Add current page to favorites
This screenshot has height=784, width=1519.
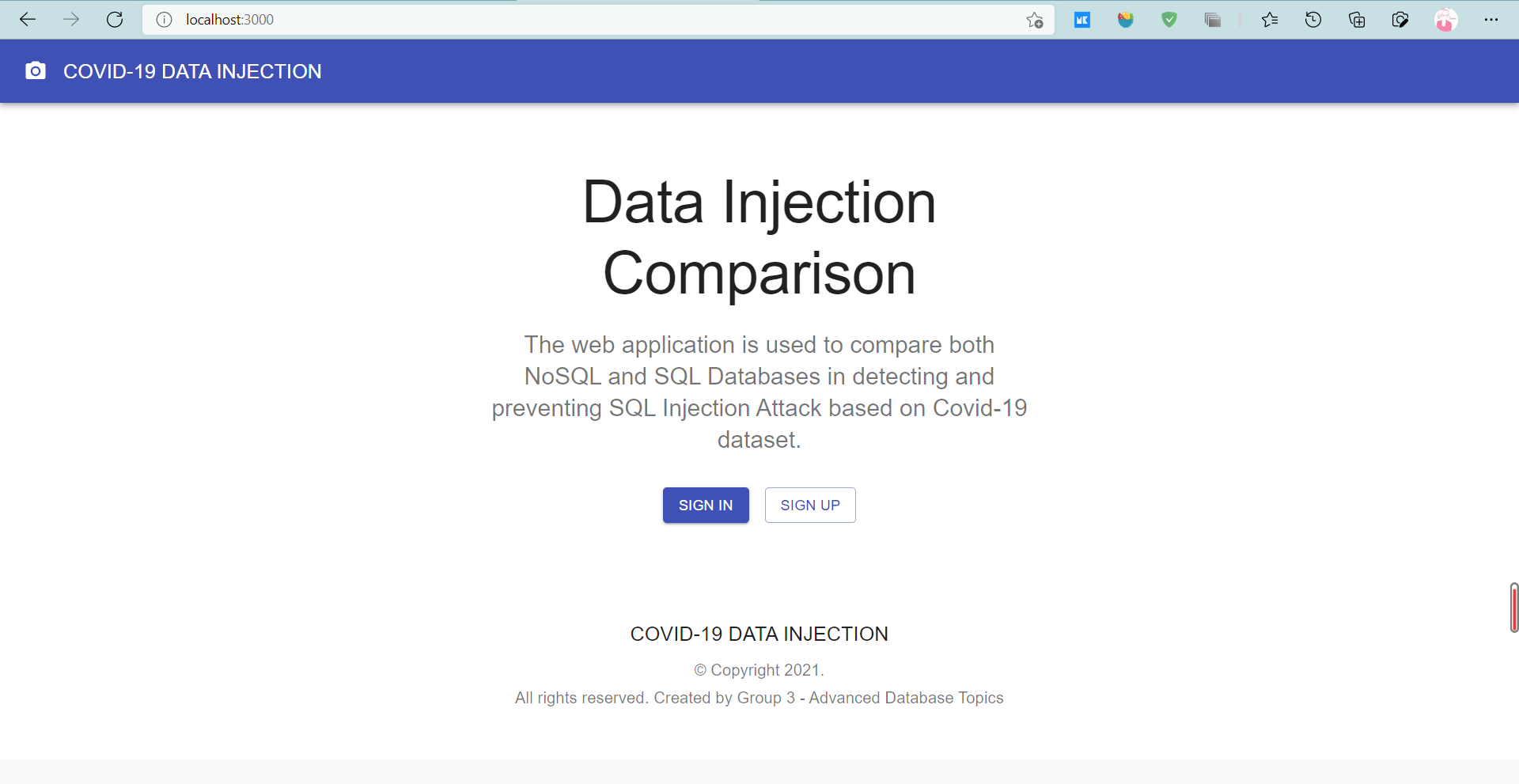(x=1033, y=19)
